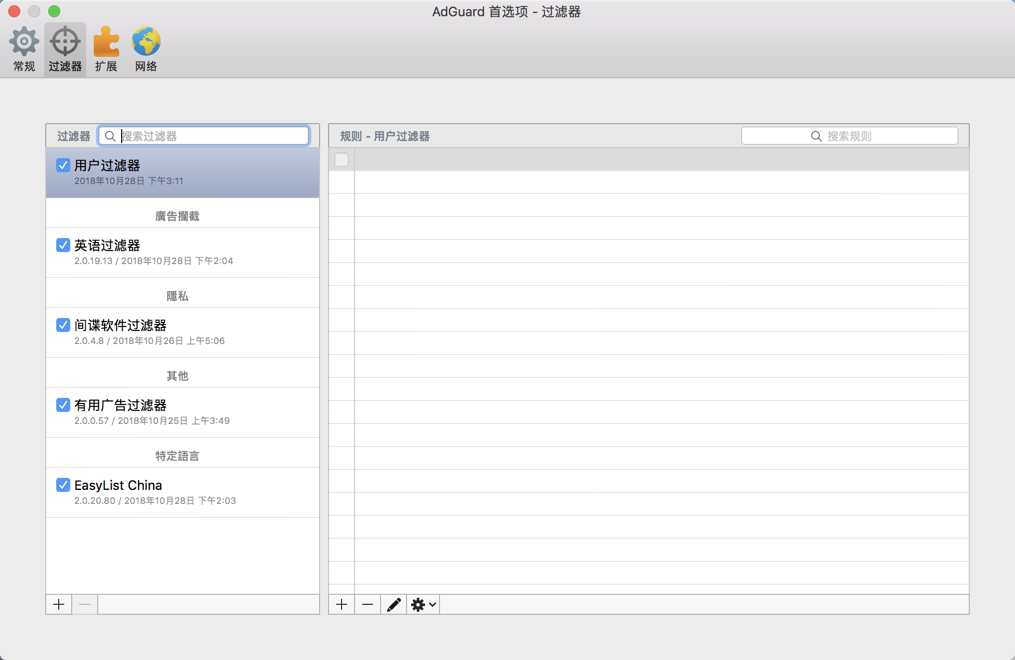Disable the EasyList China filter
Image resolution: width=1015 pixels, height=660 pixels.
point(62,485)
